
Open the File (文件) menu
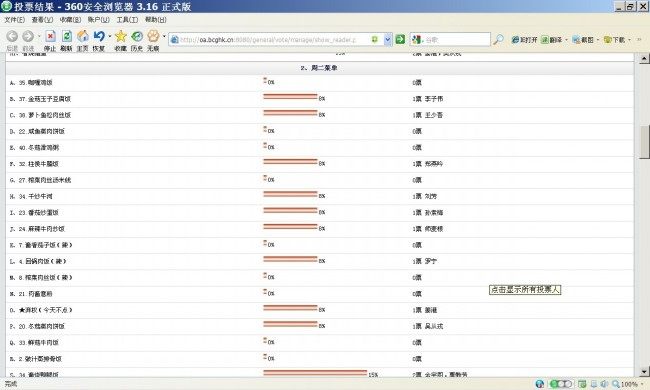tap(15, 19)
